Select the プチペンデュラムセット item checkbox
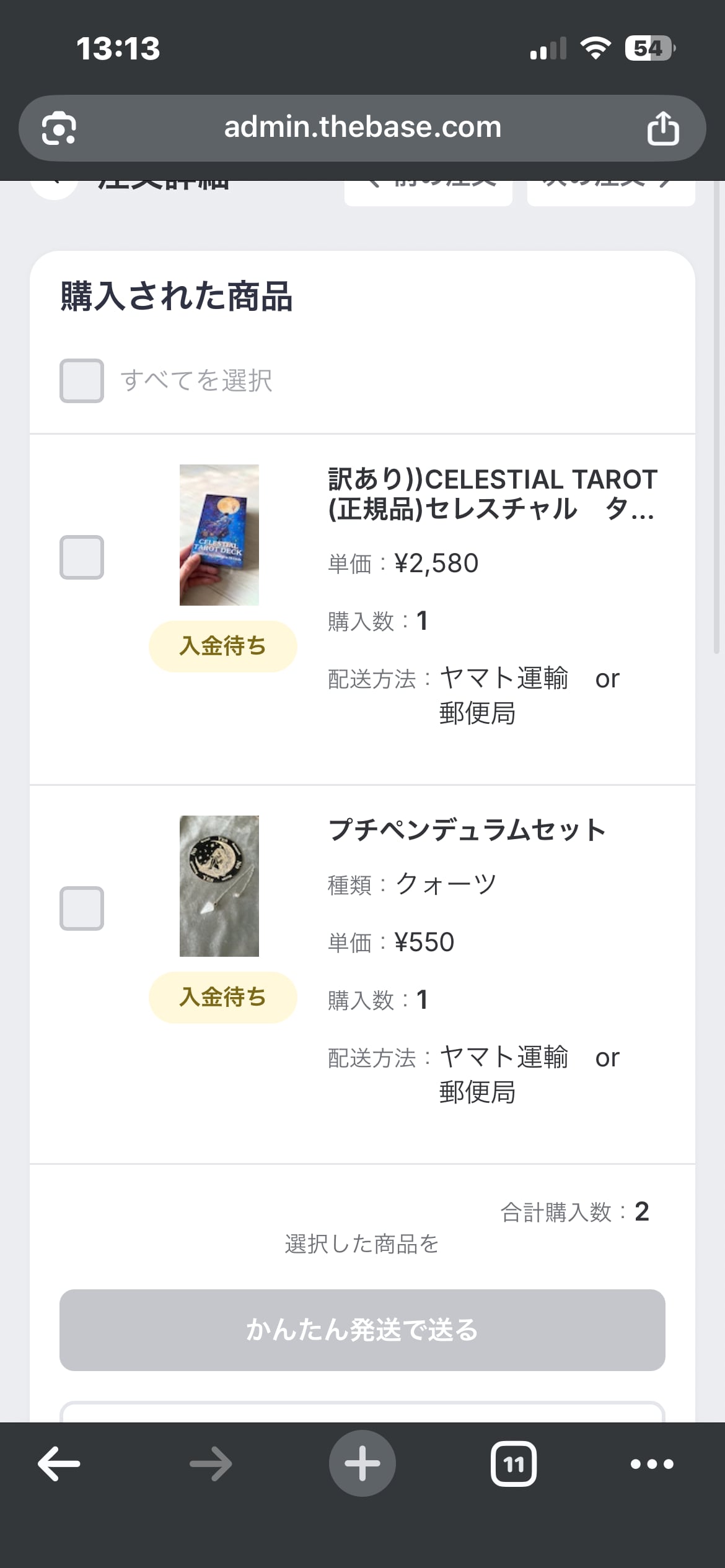 (82, 908)
